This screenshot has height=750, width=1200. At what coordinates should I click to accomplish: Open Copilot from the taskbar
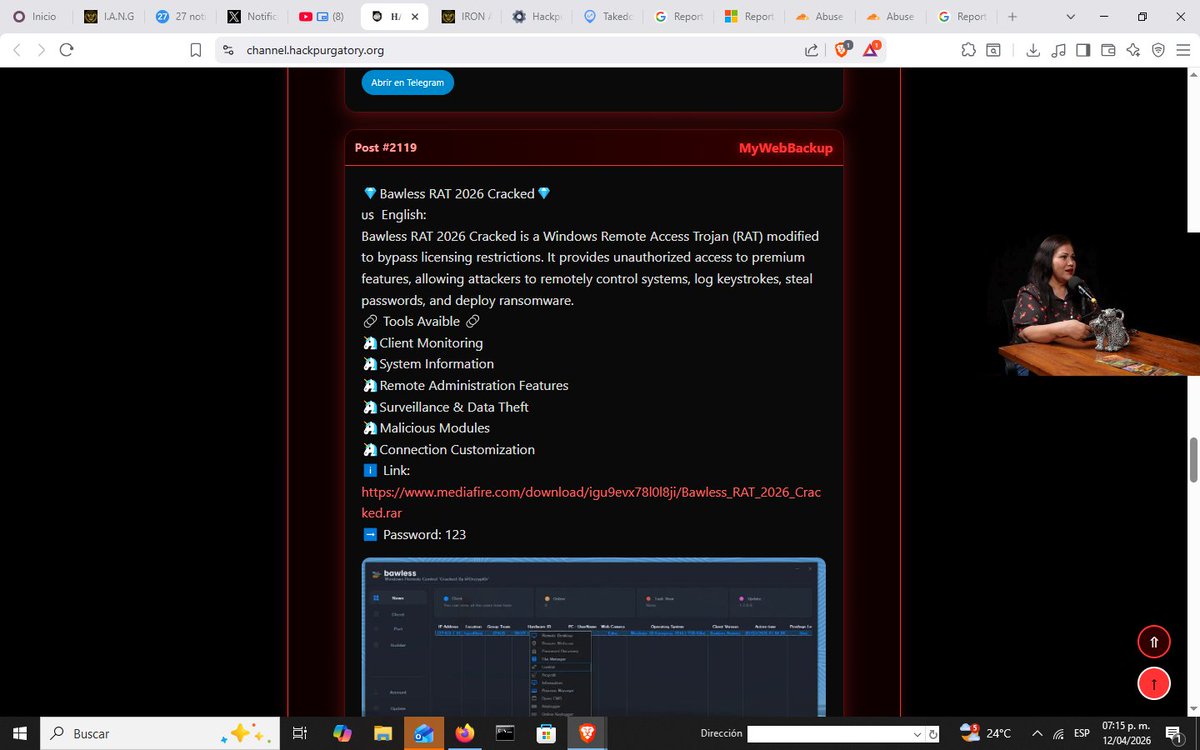(x=342, y=733)
